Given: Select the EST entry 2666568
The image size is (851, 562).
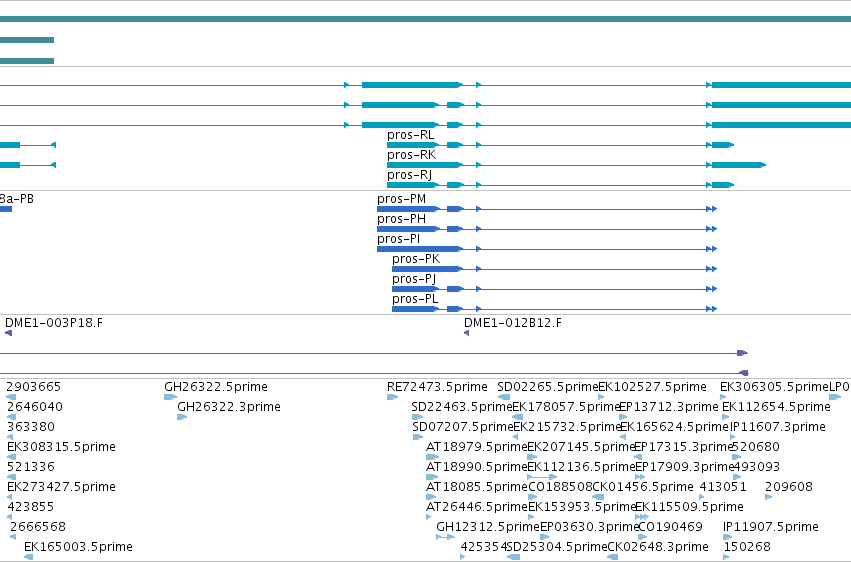Looking at the screenshot, I should pyautogui.click(x=38, y=527).
